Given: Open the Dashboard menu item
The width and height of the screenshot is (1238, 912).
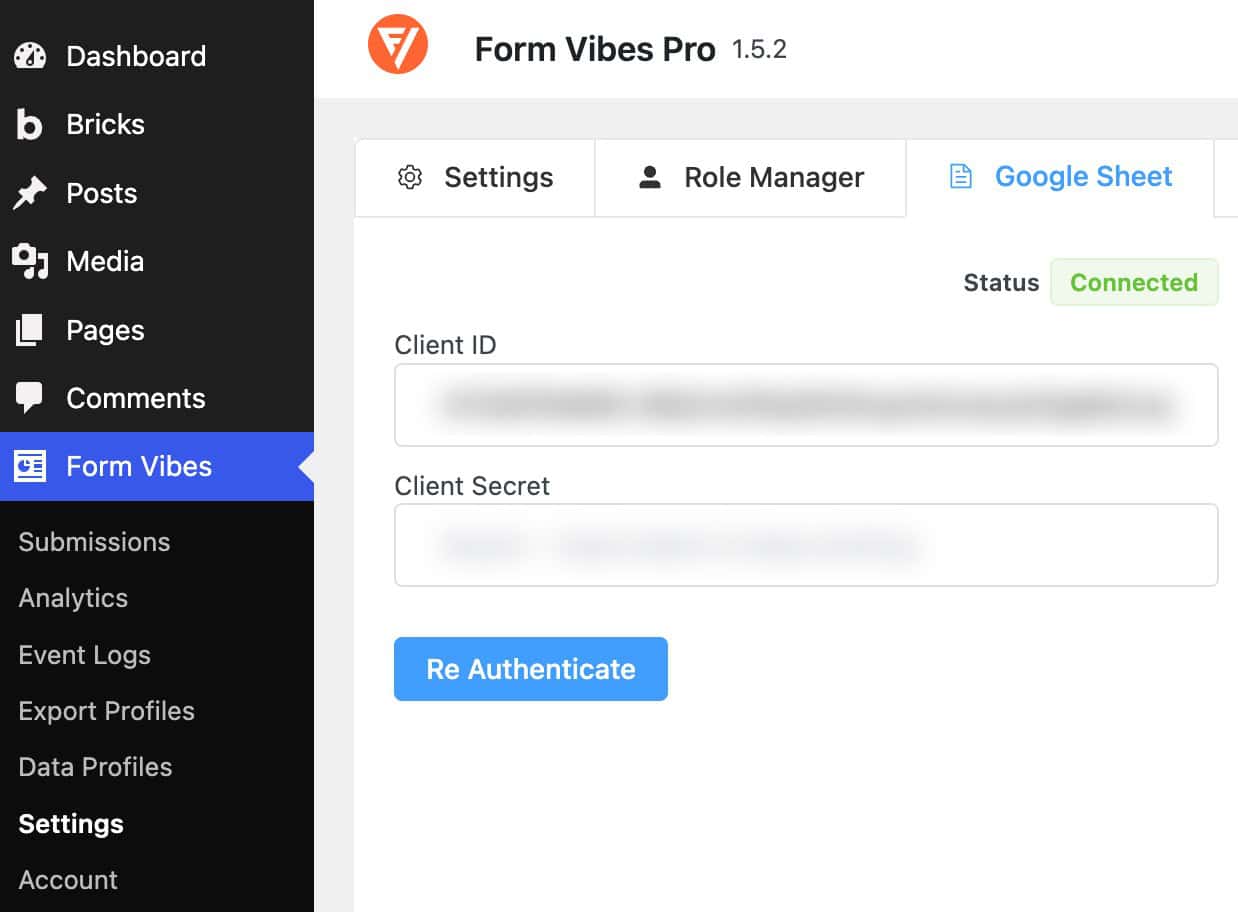Looking at the screenshot, I should tap(157, 56).
